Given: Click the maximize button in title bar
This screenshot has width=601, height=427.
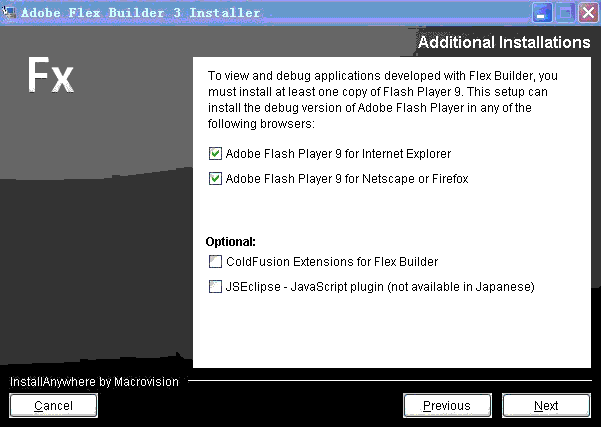Looking at the screenshot, I should [x=565, y=13].
